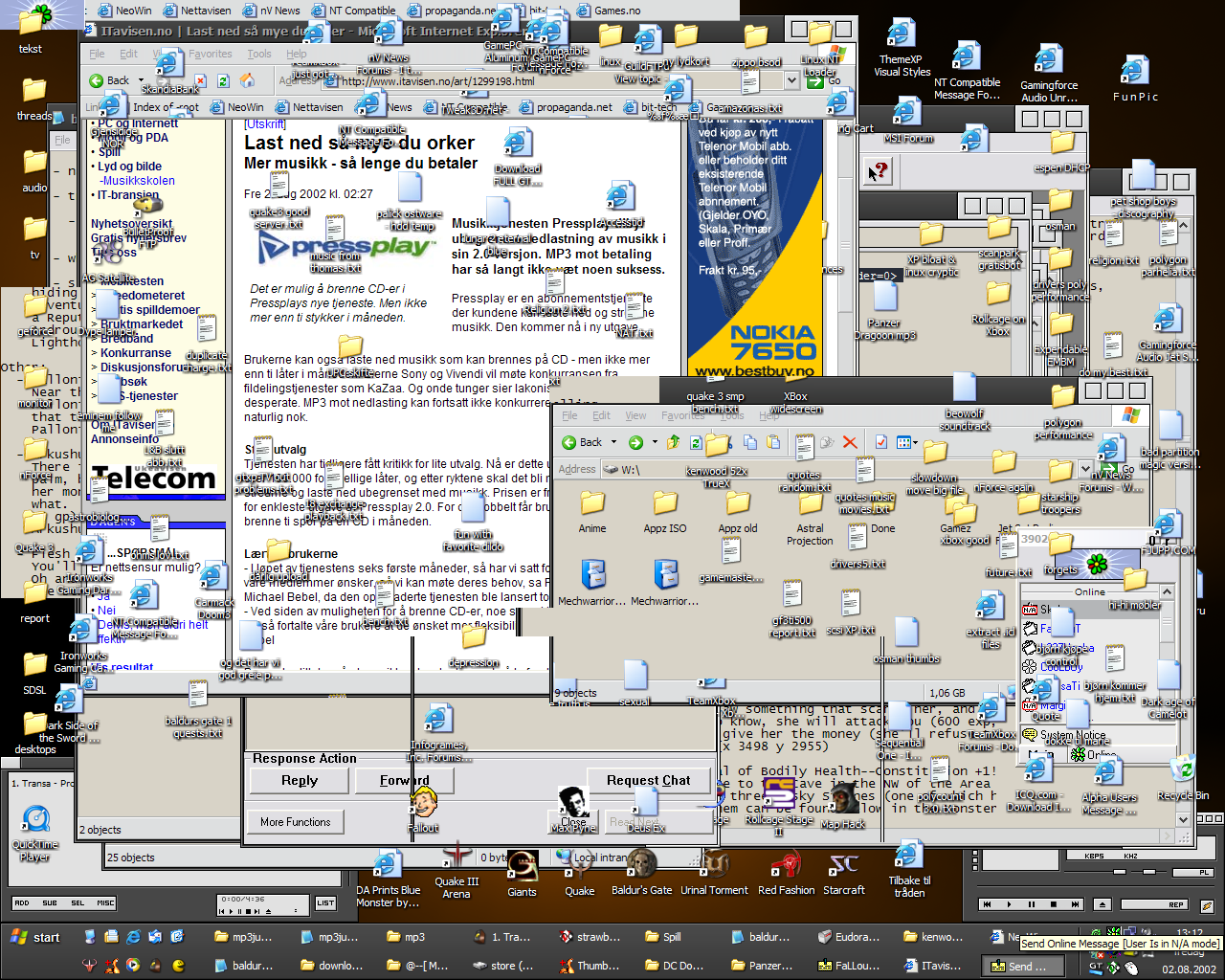
Task: Click Start button on taskbar
Action: point(36,937)
